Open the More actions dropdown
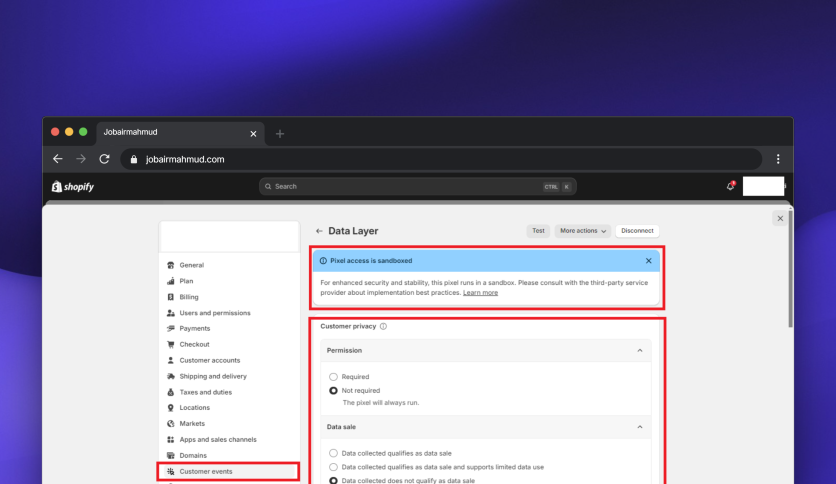The image size is (836, 484). pyautogui.click(x=583, y=231)
